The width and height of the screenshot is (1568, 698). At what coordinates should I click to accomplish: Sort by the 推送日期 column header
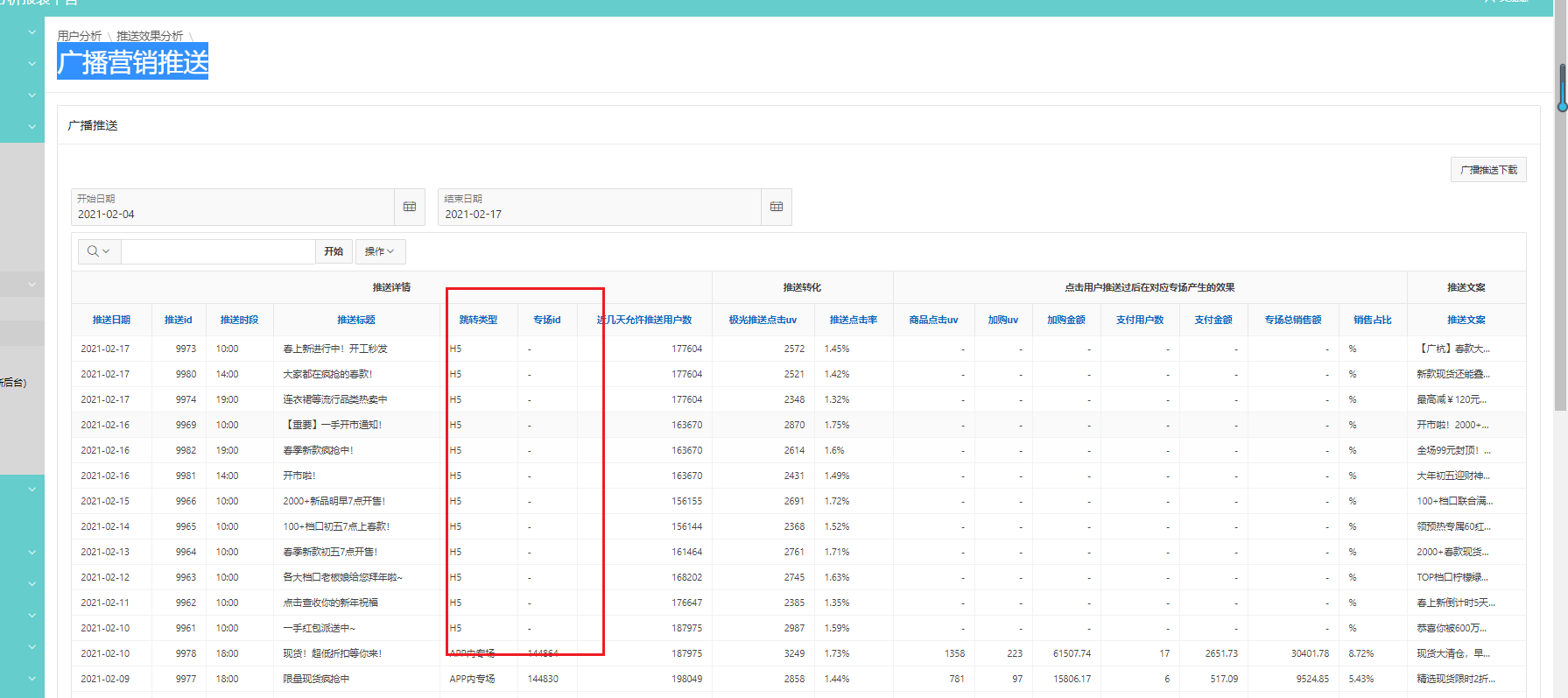coord(111,320)
